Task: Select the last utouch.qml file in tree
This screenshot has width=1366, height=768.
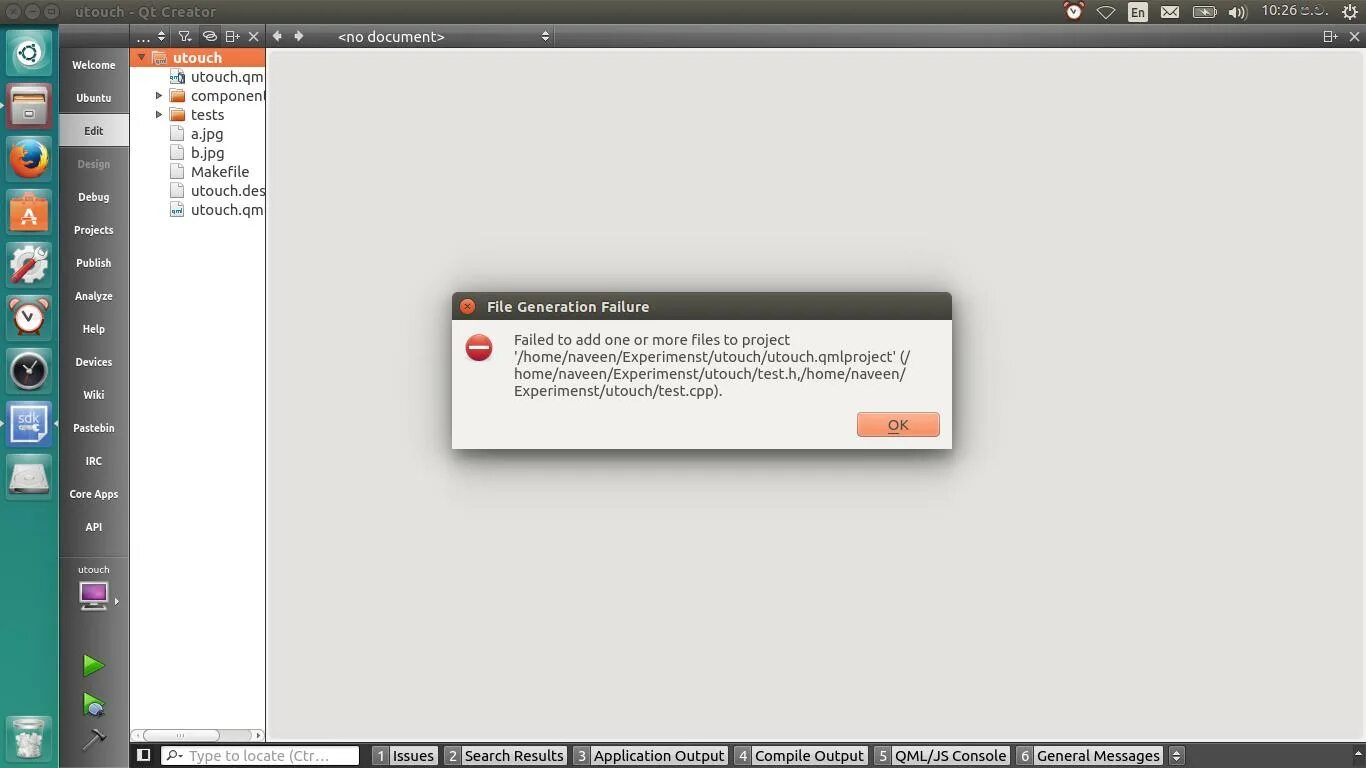Action: point(217,210)
